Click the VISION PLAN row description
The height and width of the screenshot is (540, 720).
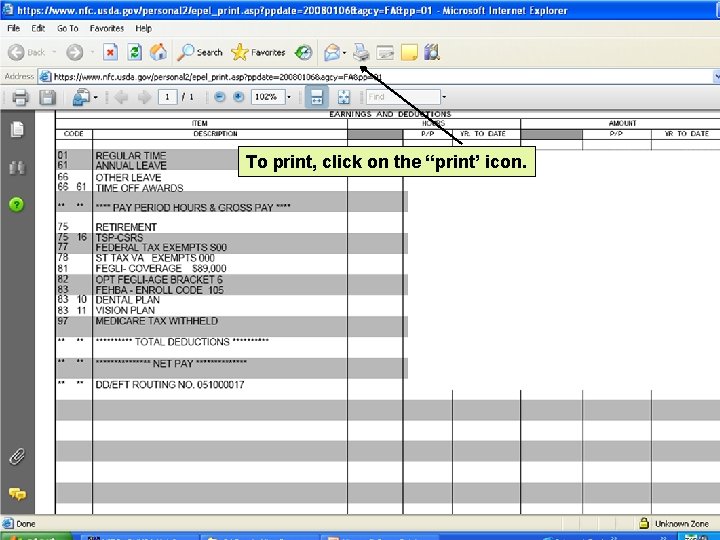pos(125,310)
